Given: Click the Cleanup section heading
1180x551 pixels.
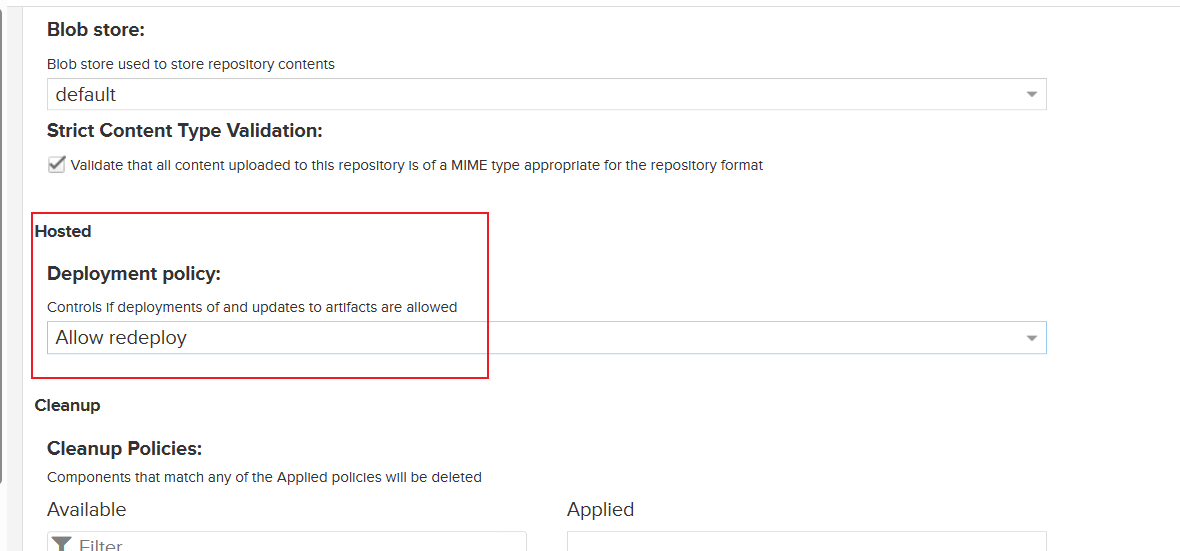Looking at the screenshot, I should [67, 405].
